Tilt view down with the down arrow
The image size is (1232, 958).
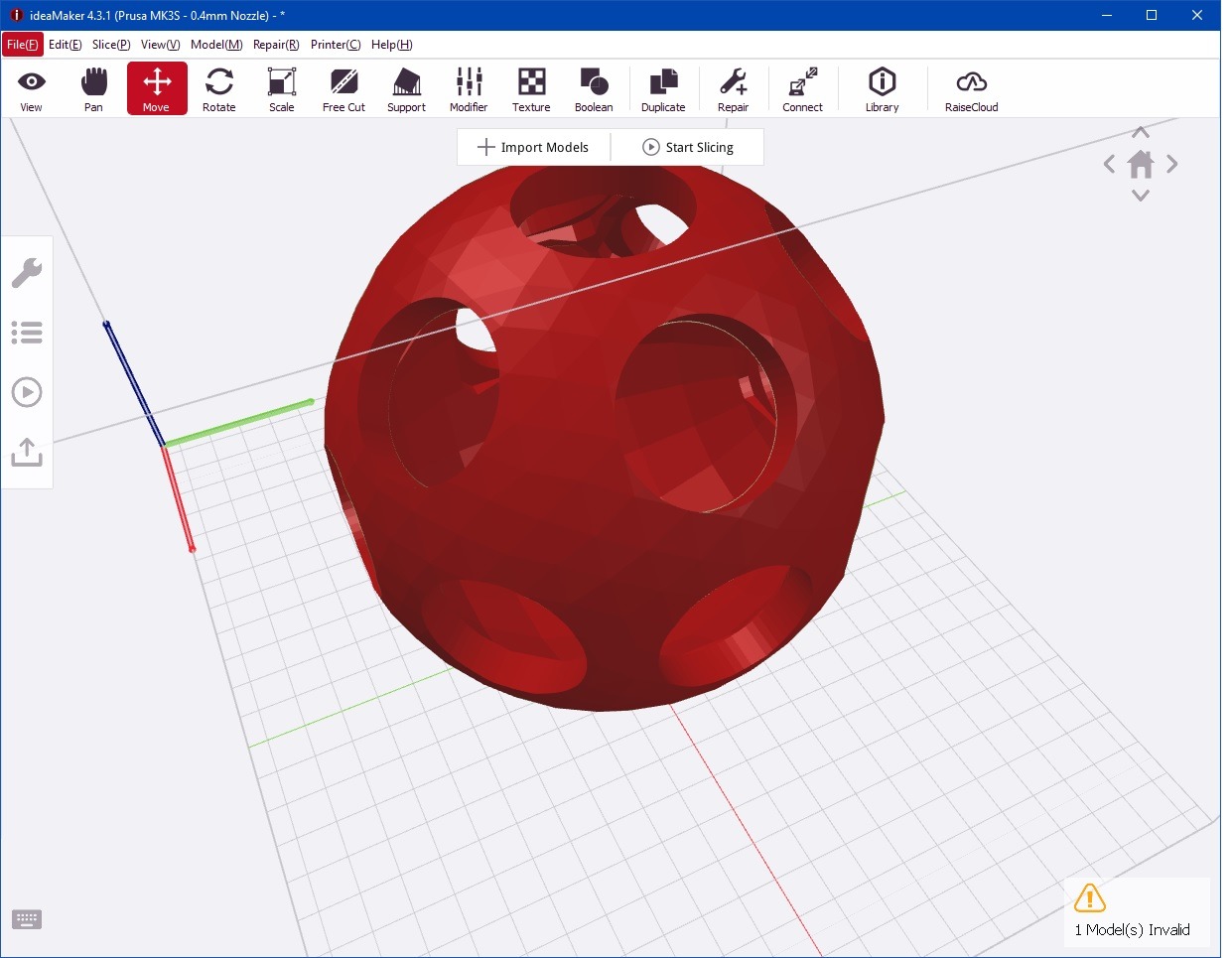point(1141,195)
